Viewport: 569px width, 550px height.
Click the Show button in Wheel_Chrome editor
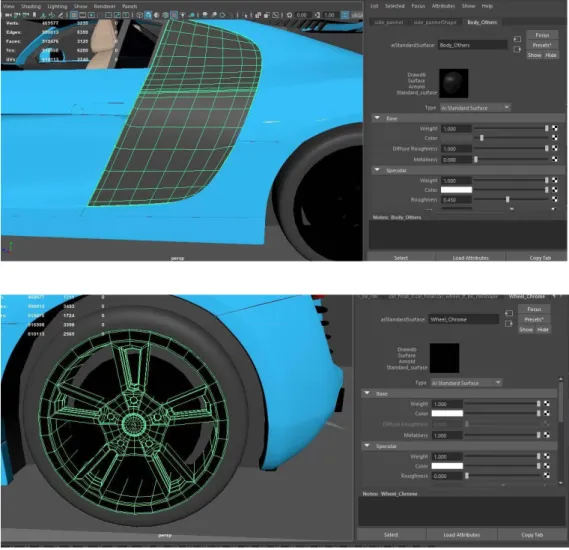pyautogui.click(x=526, y=329)
